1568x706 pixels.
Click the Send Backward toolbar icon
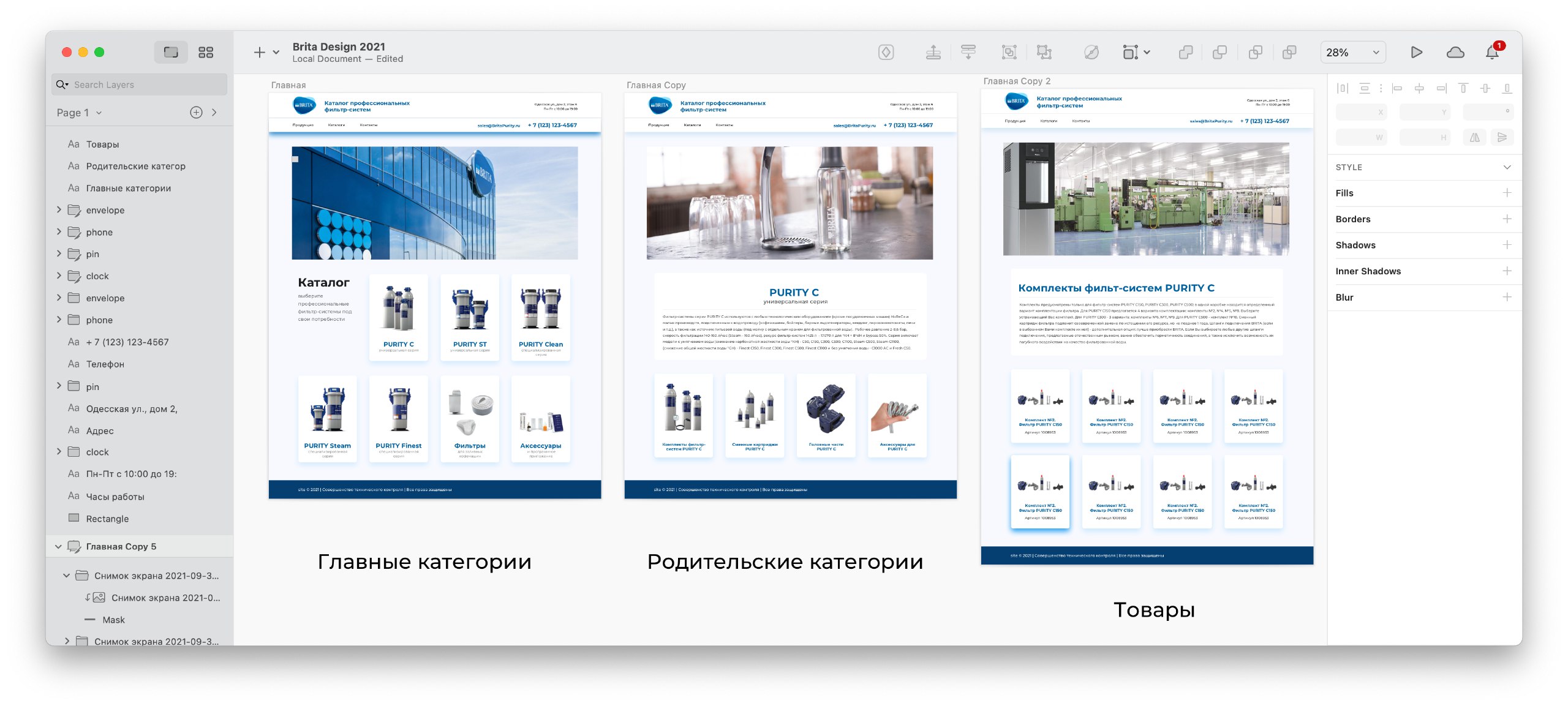tap(968, 53)
